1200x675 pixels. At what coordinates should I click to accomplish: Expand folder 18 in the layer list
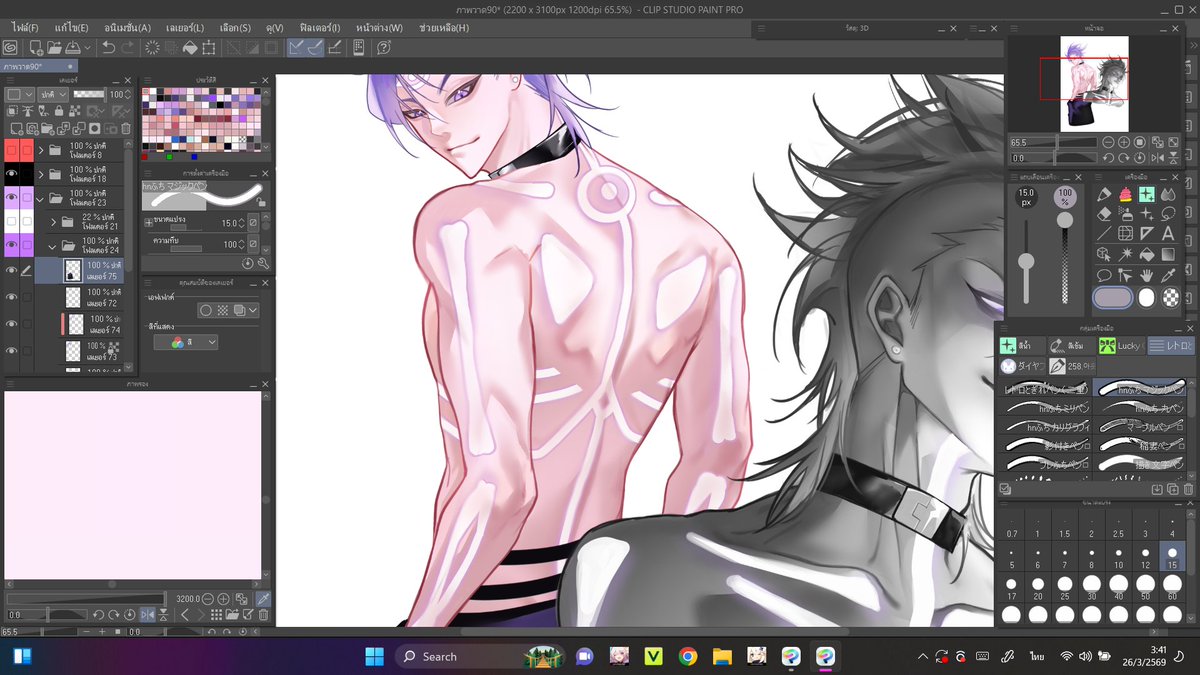(41, 174)
